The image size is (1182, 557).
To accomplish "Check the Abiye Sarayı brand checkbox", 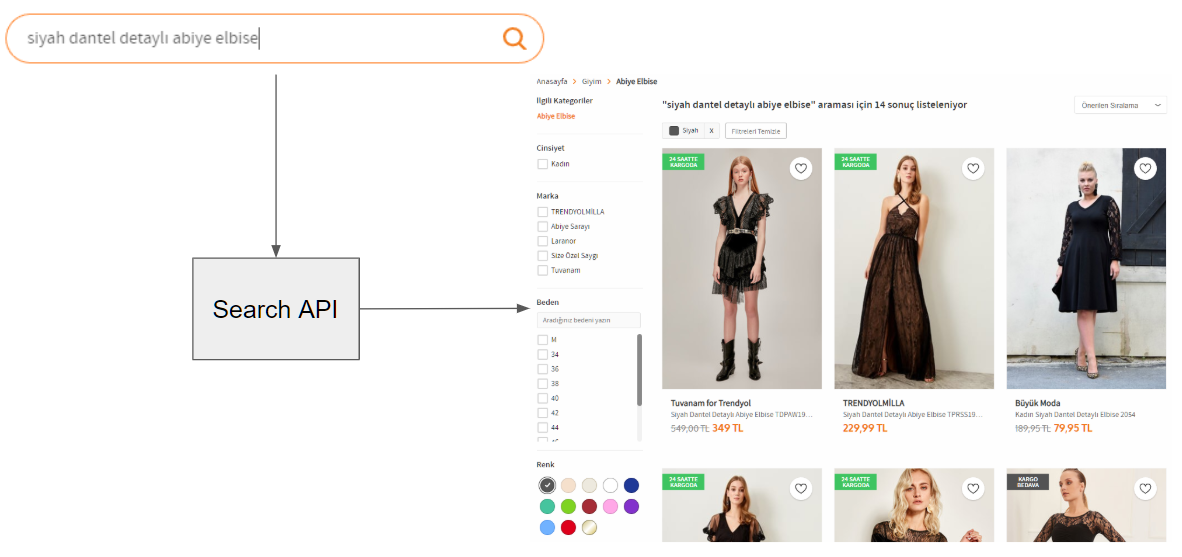I will (542, 226).
